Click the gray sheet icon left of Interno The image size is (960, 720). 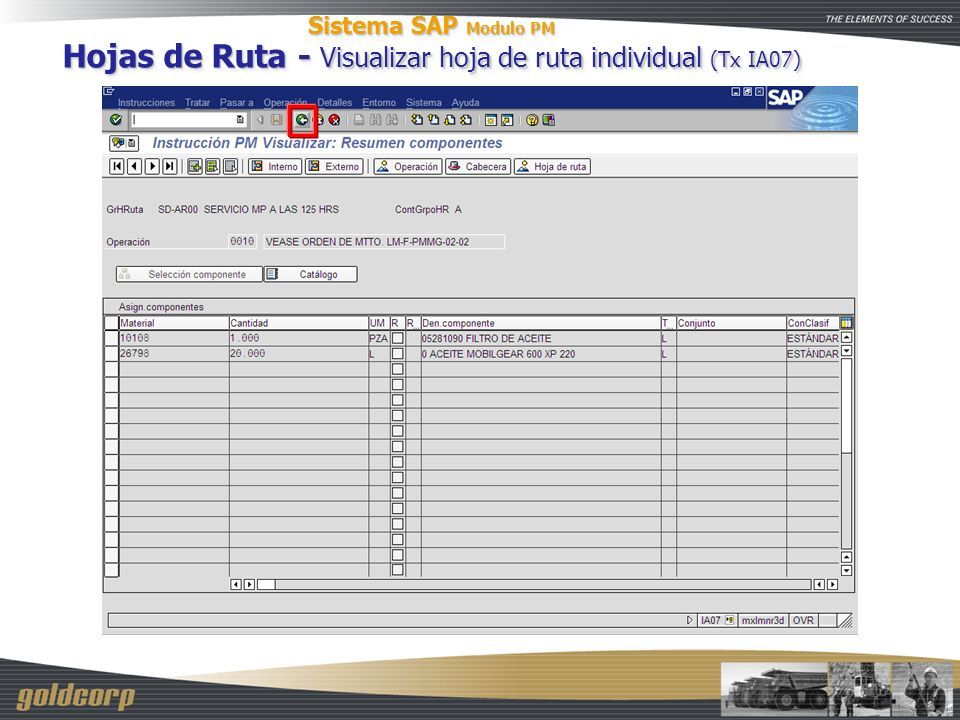pyautogui.click(x=230, y=166)
